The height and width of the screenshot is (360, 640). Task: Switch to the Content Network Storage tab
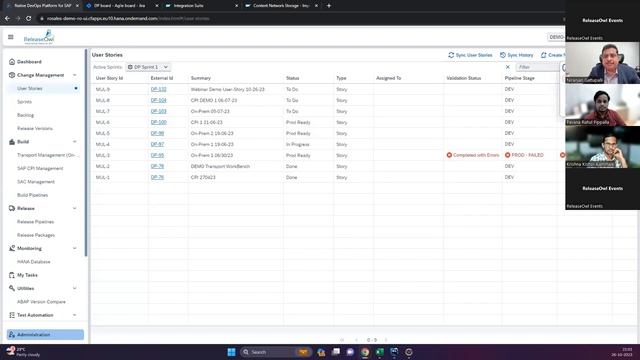[x=281, y=6]
